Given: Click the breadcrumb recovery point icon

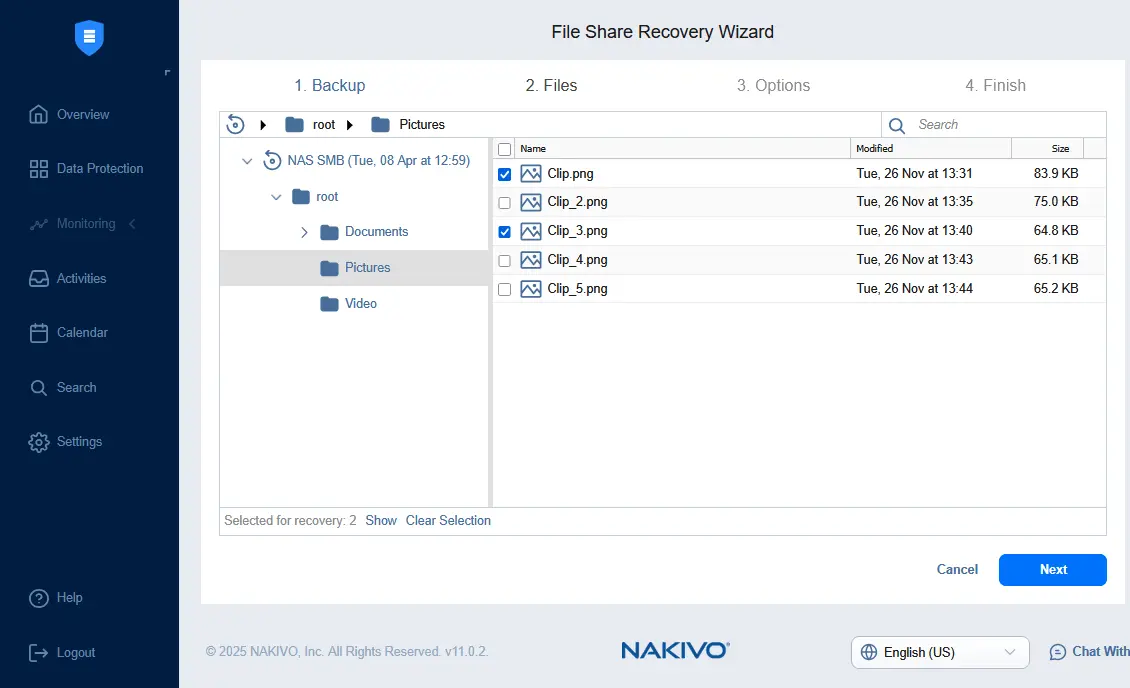Looking at the screenshot, I should (235, 125).
